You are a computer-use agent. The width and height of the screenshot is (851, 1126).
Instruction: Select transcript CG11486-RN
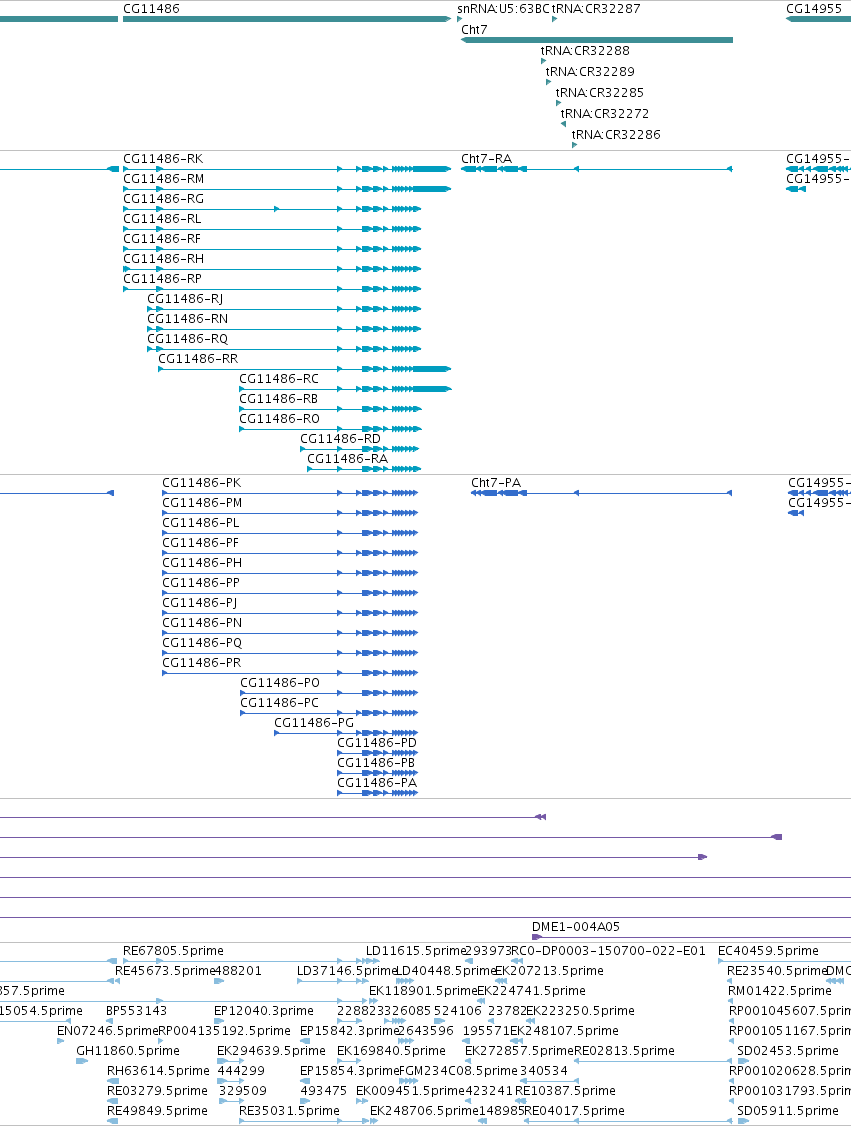(187, 319)
